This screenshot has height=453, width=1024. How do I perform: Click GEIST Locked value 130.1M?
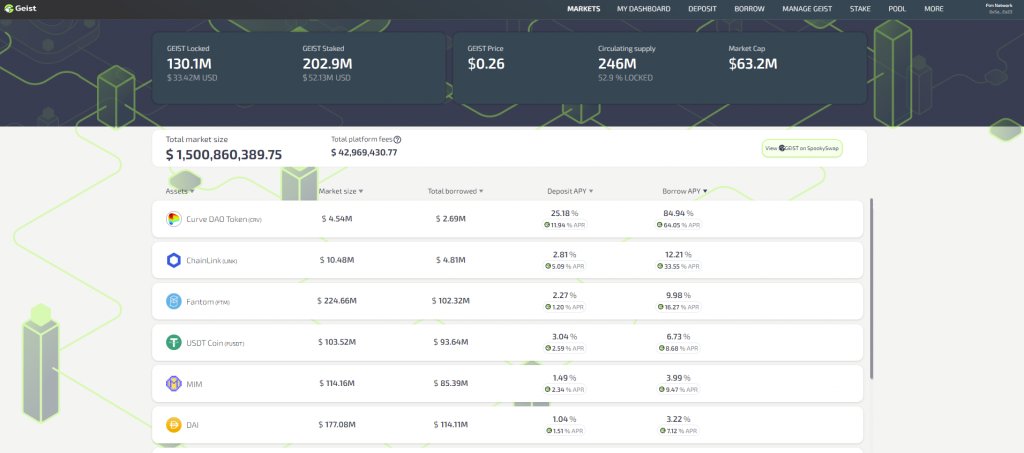point(189,64)
